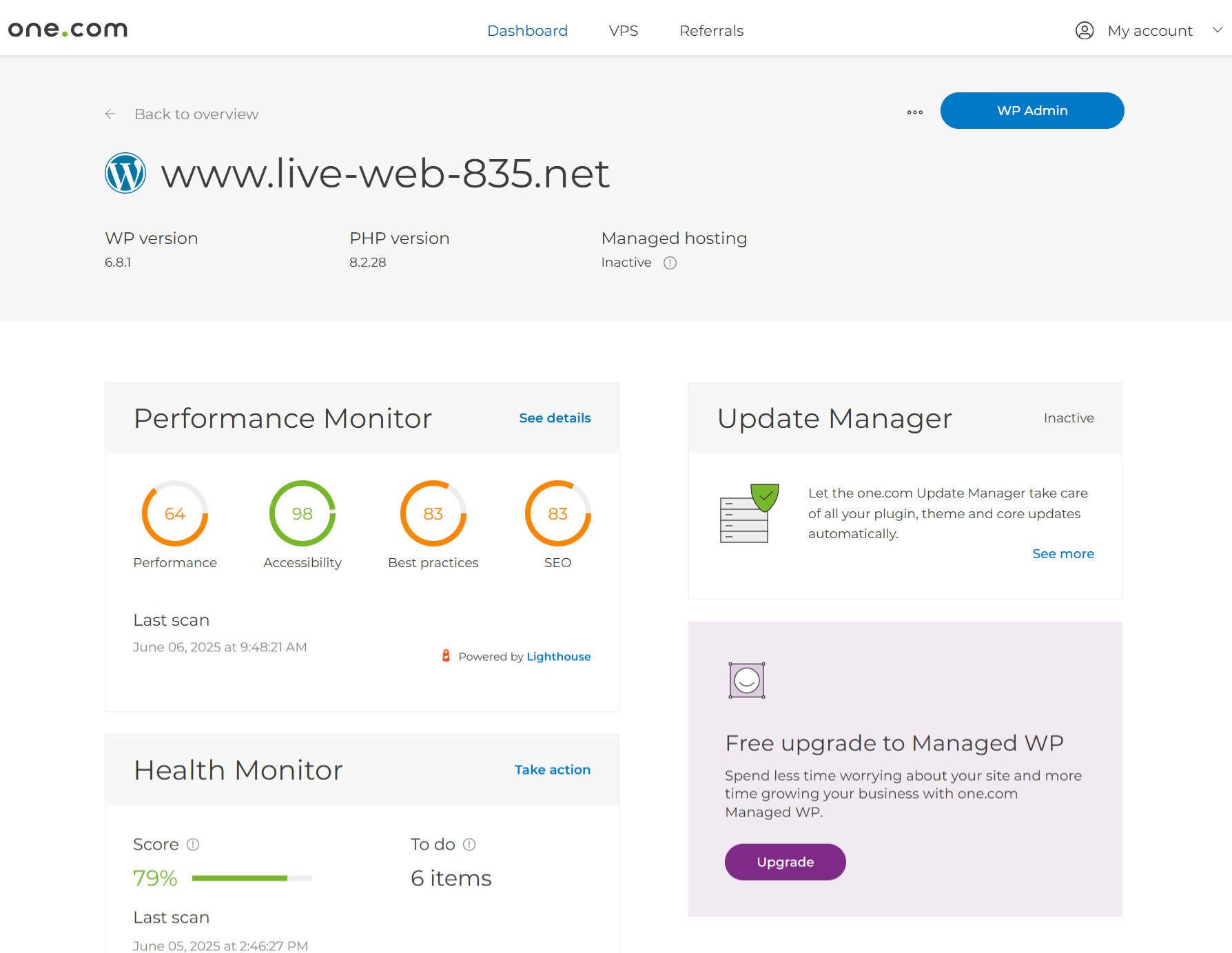Click the Update Manager Inactive status
This screenshot has height=953, width=1232.
pyautogui.click(x=1069, y=418)
